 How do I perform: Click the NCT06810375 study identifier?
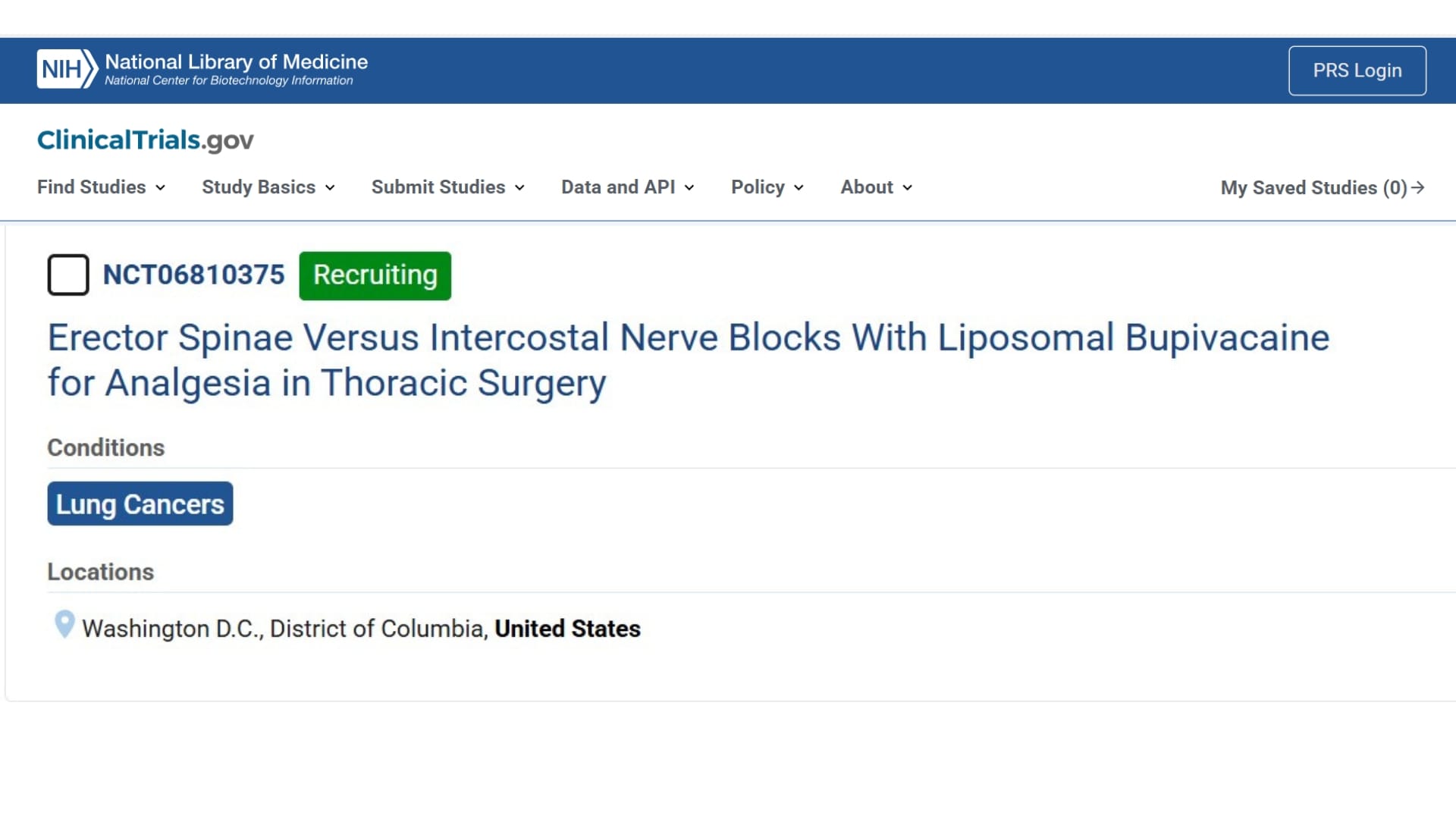(x=194, y=275)
